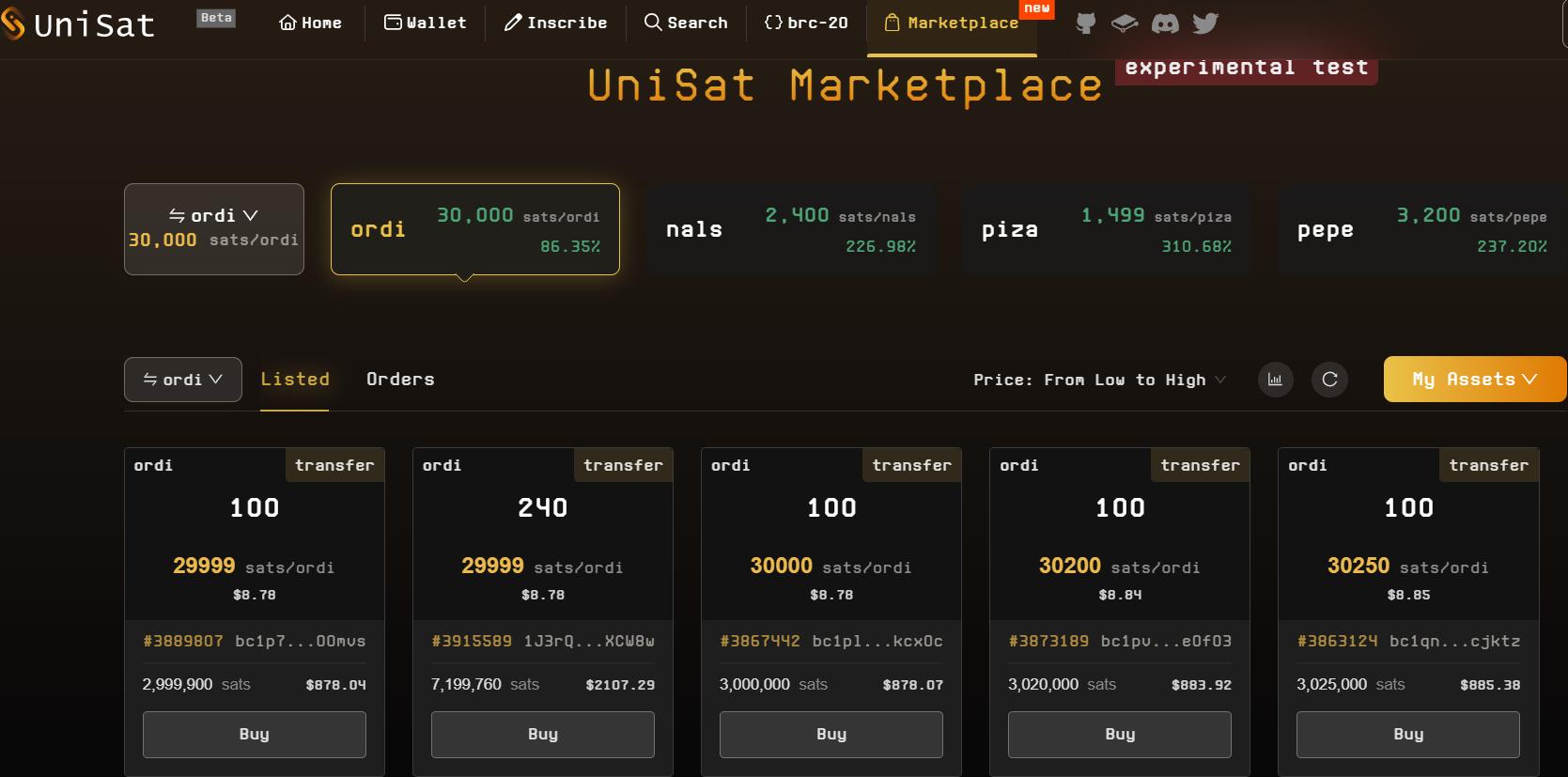Open Price: From Low to High sort dropdown
Screen dimensions: 1568x777
(x=1099, y=380)
